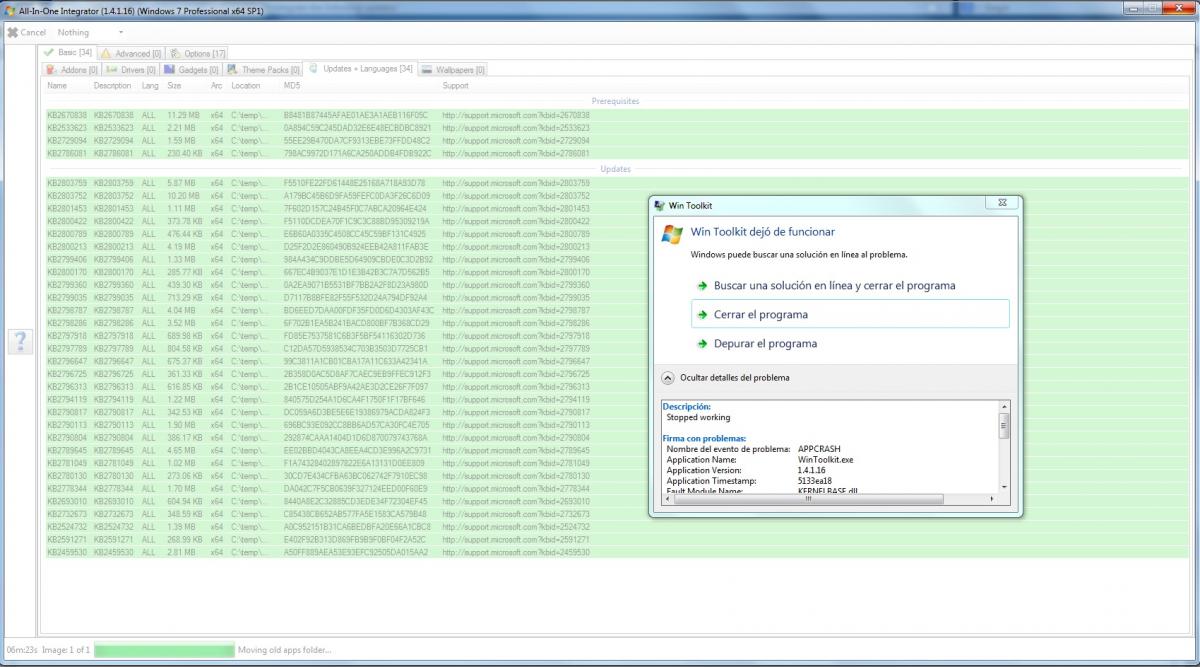Sort list by MD5 column header
The image size is (1200, 667).
[292, 86]
